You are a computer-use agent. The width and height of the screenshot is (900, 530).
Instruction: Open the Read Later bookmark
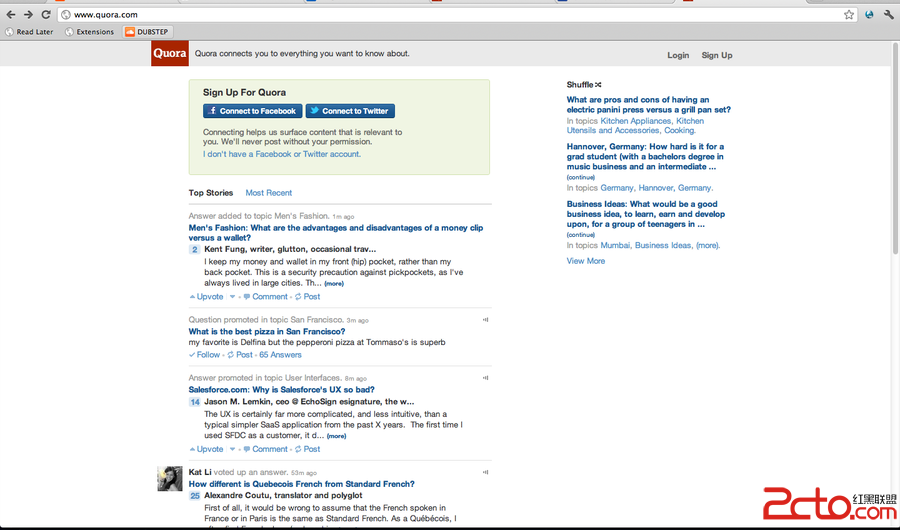[29, 32]
